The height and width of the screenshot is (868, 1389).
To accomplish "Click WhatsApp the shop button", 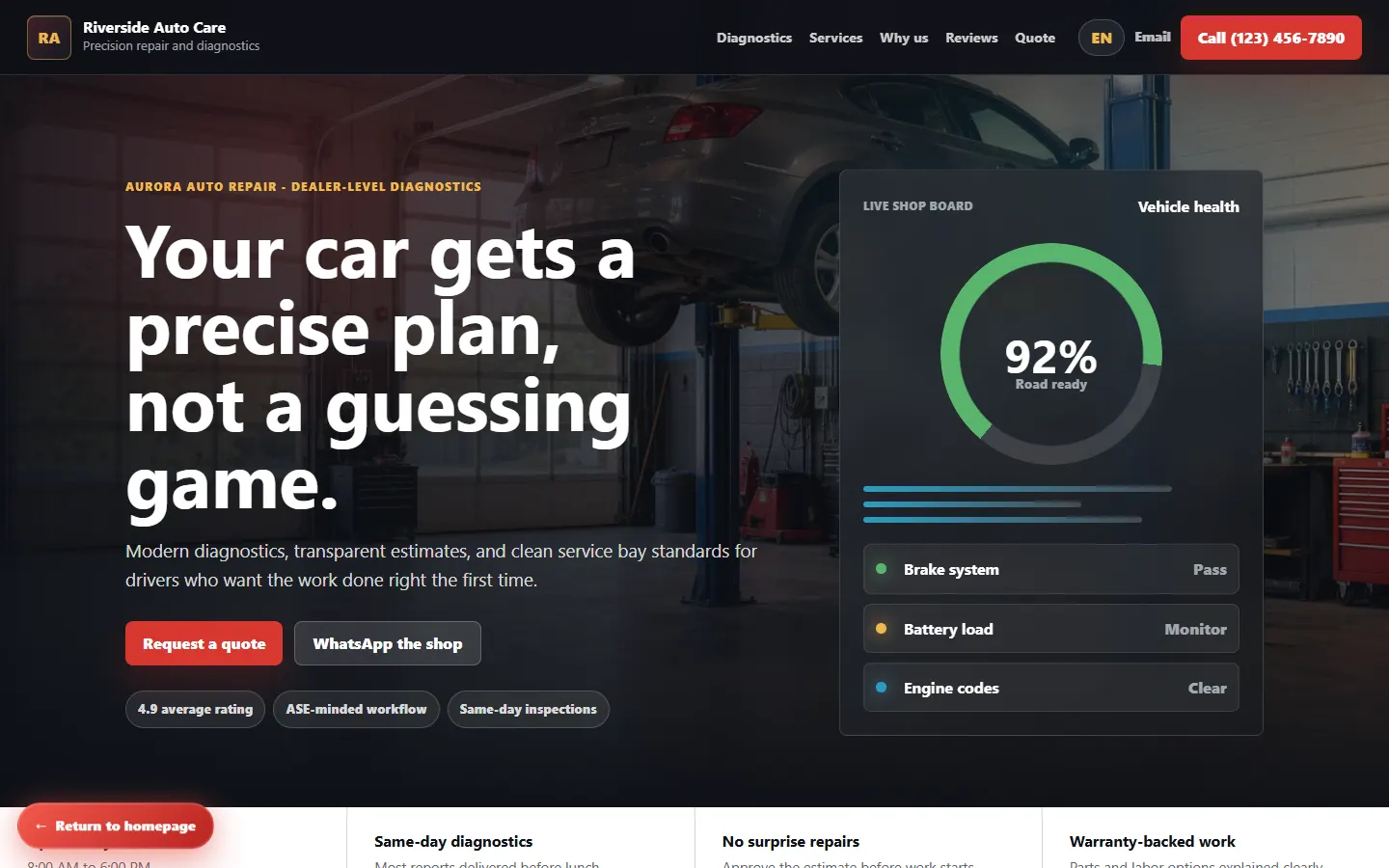I will point(388,643).
